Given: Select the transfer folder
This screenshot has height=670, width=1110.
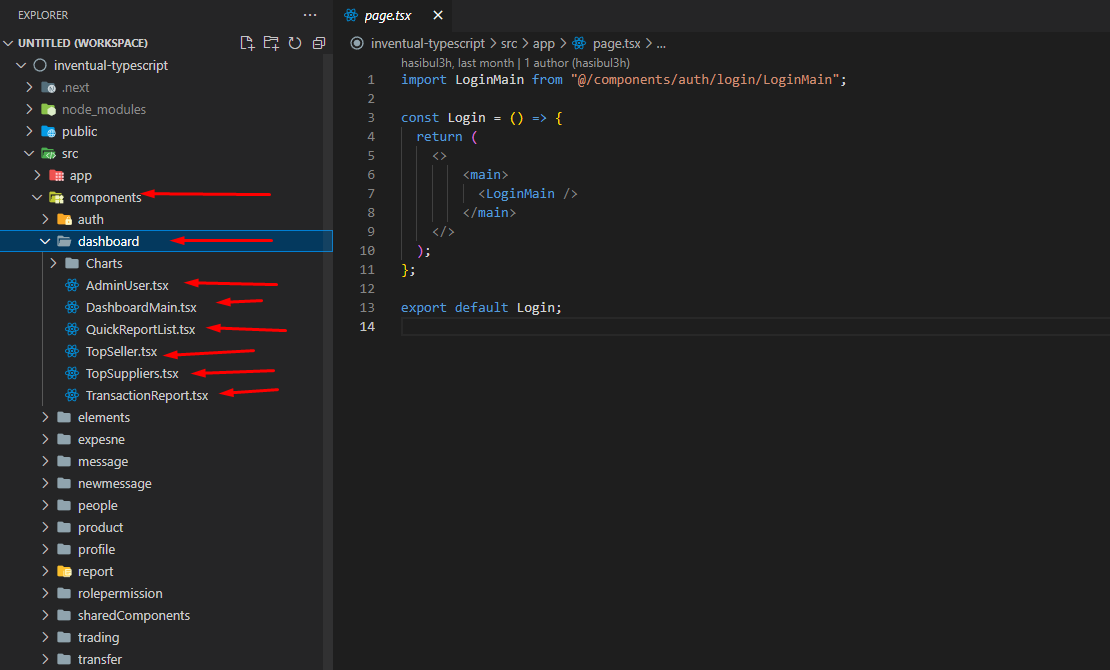Looking at the screenshot, I should [100, 659].
